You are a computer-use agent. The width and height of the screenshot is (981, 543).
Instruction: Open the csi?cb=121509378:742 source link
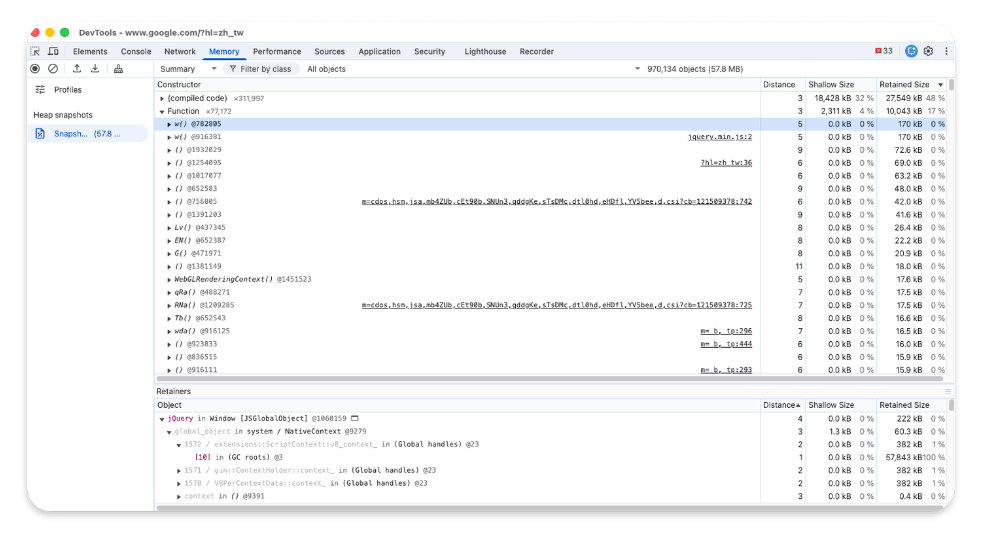557,201
